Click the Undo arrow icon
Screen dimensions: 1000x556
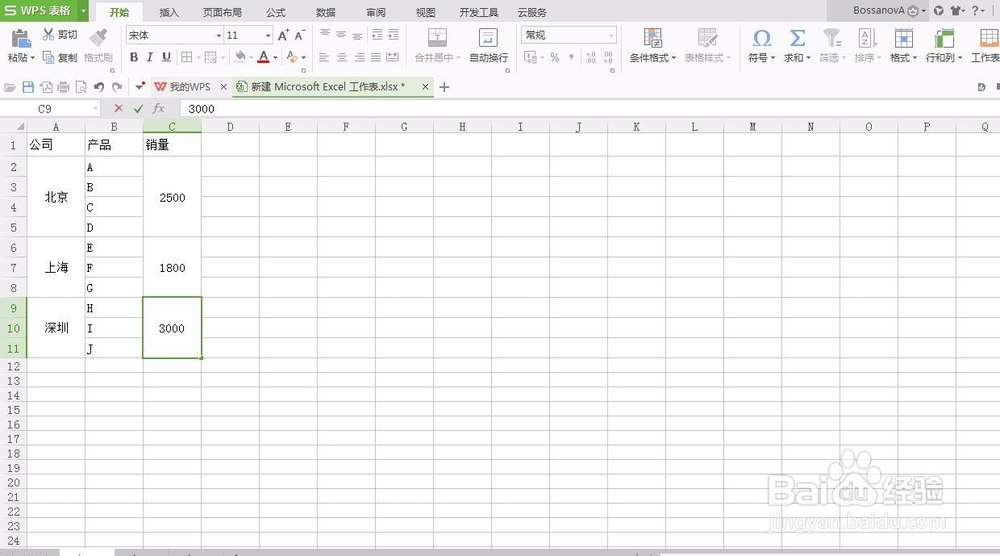tap(99, 87)
